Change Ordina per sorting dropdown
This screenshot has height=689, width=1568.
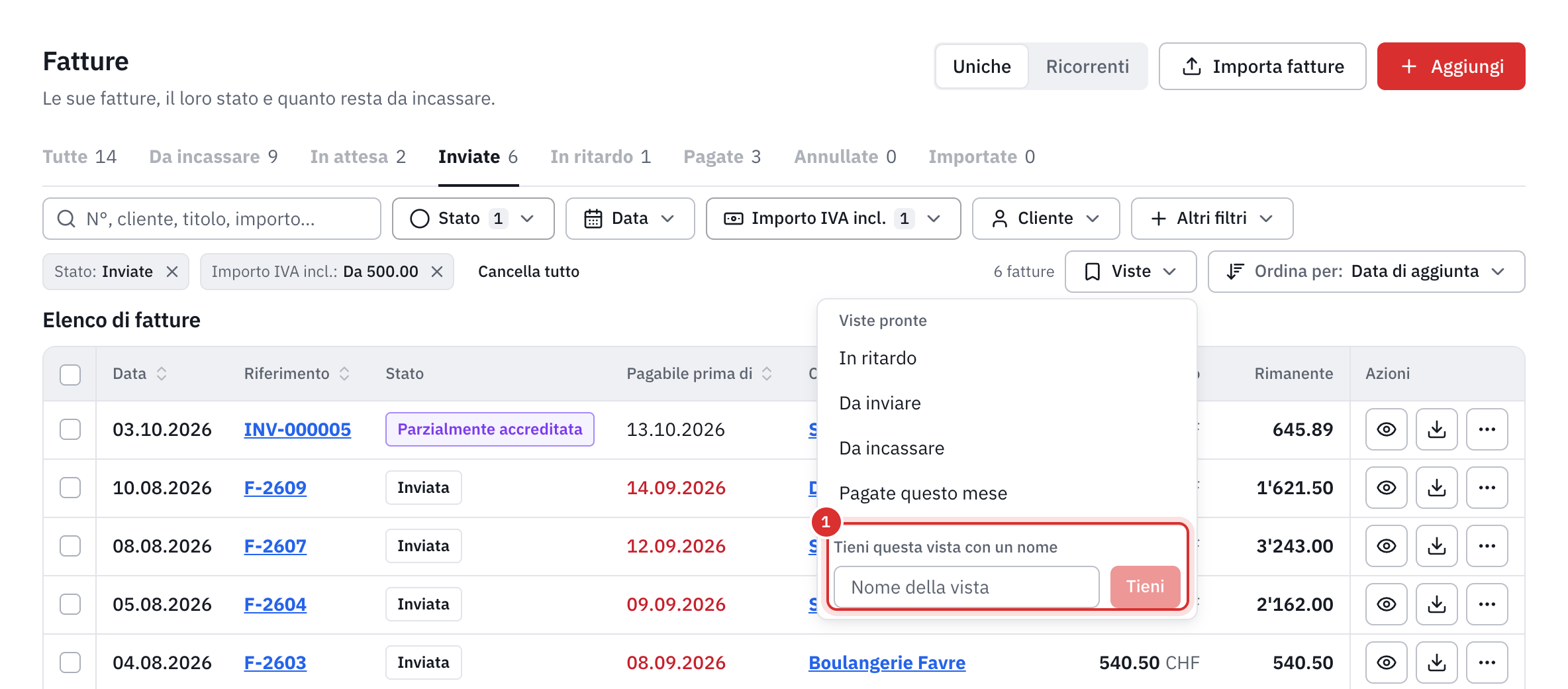pos(1366,272)
